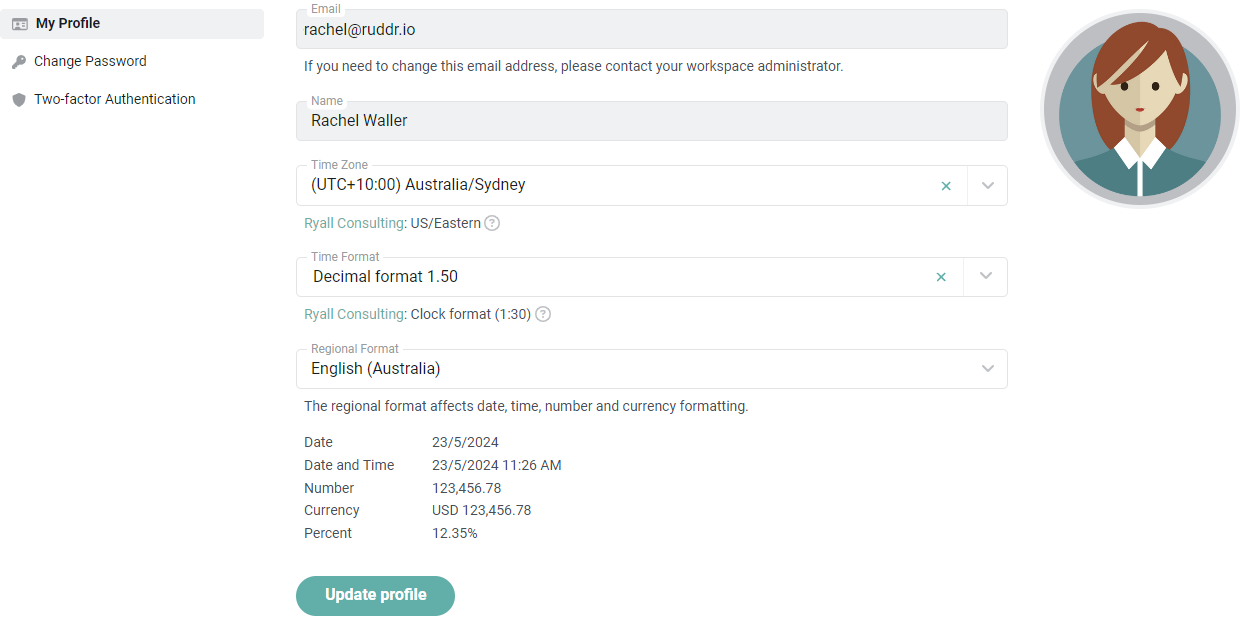
Task: Expand the Time Format dropdown arrow
Action: coord(986,277)
